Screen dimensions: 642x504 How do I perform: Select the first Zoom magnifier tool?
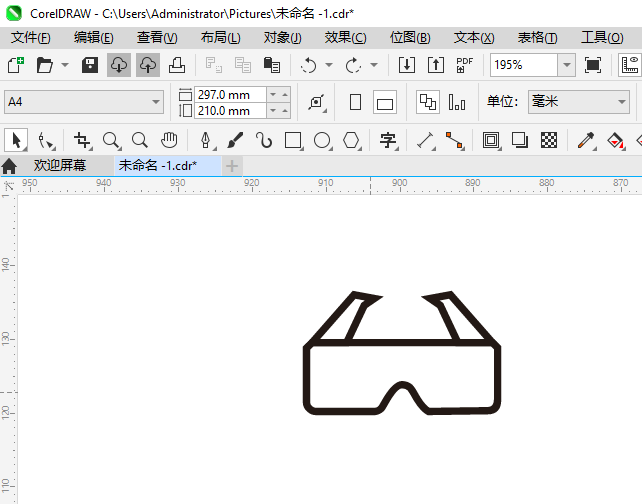click(x=111, y=140)
